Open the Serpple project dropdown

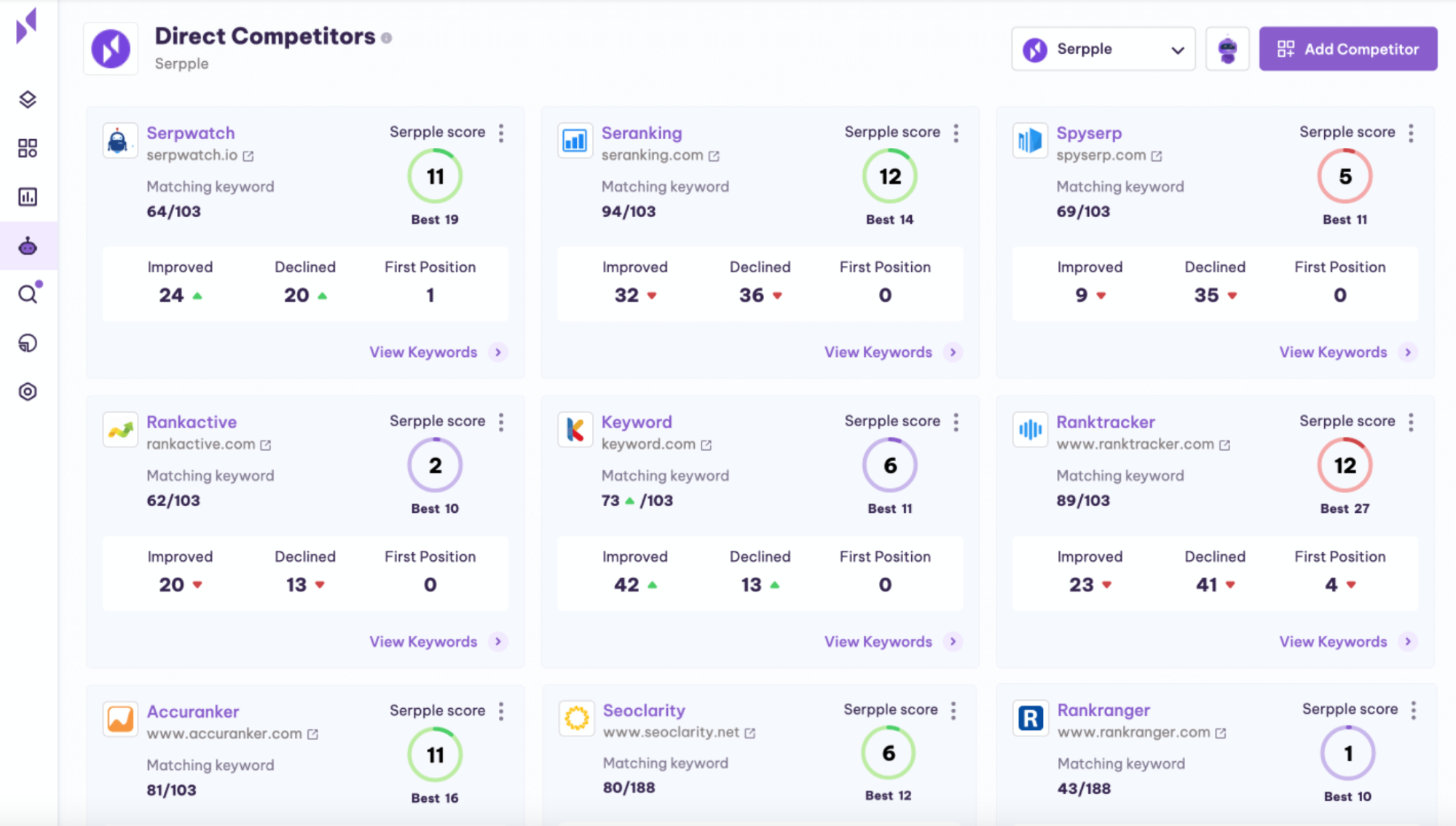[1103, 49]
